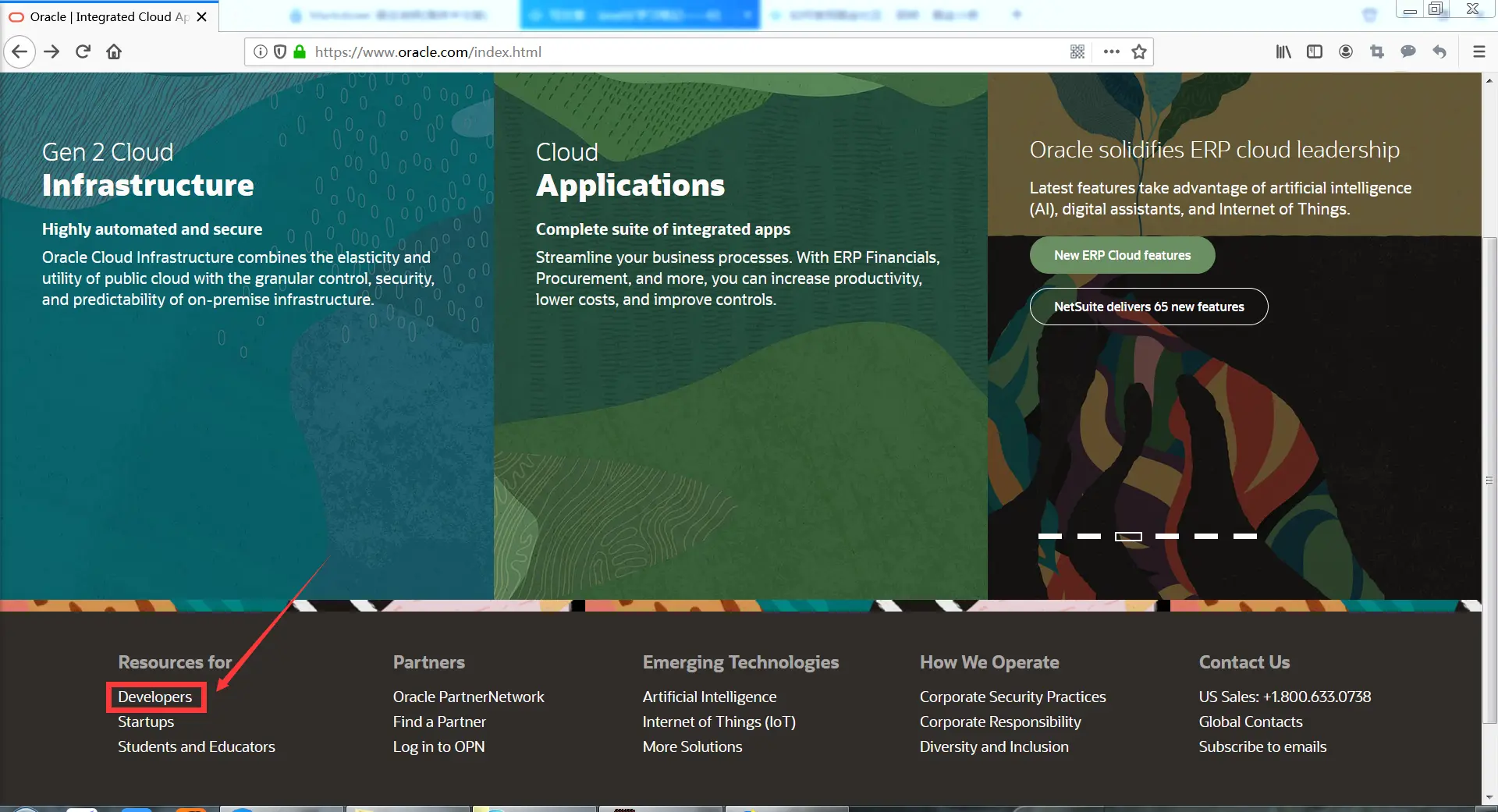Go back using the browser back arrow
The image size is (1498, 812).
point(20,52)
